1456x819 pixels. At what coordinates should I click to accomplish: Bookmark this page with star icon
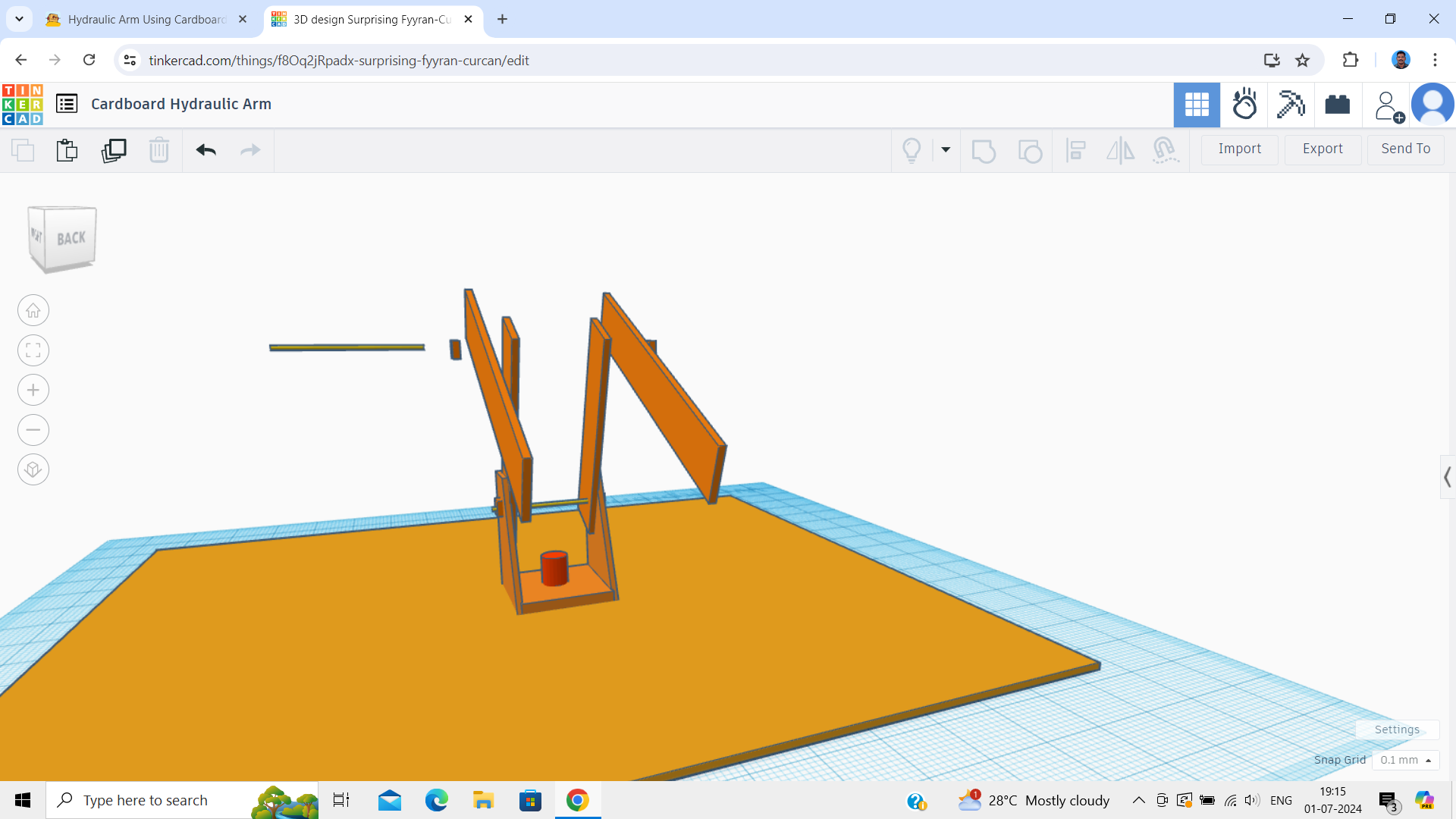[1303, 61]
